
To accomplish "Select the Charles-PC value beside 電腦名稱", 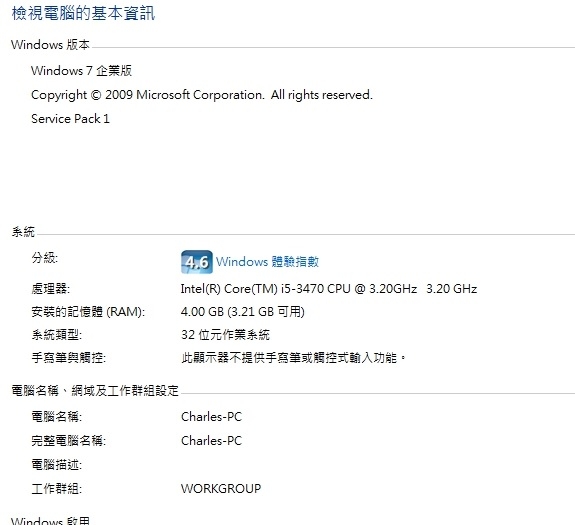I will pyautogui.click(x=212, y=417).
